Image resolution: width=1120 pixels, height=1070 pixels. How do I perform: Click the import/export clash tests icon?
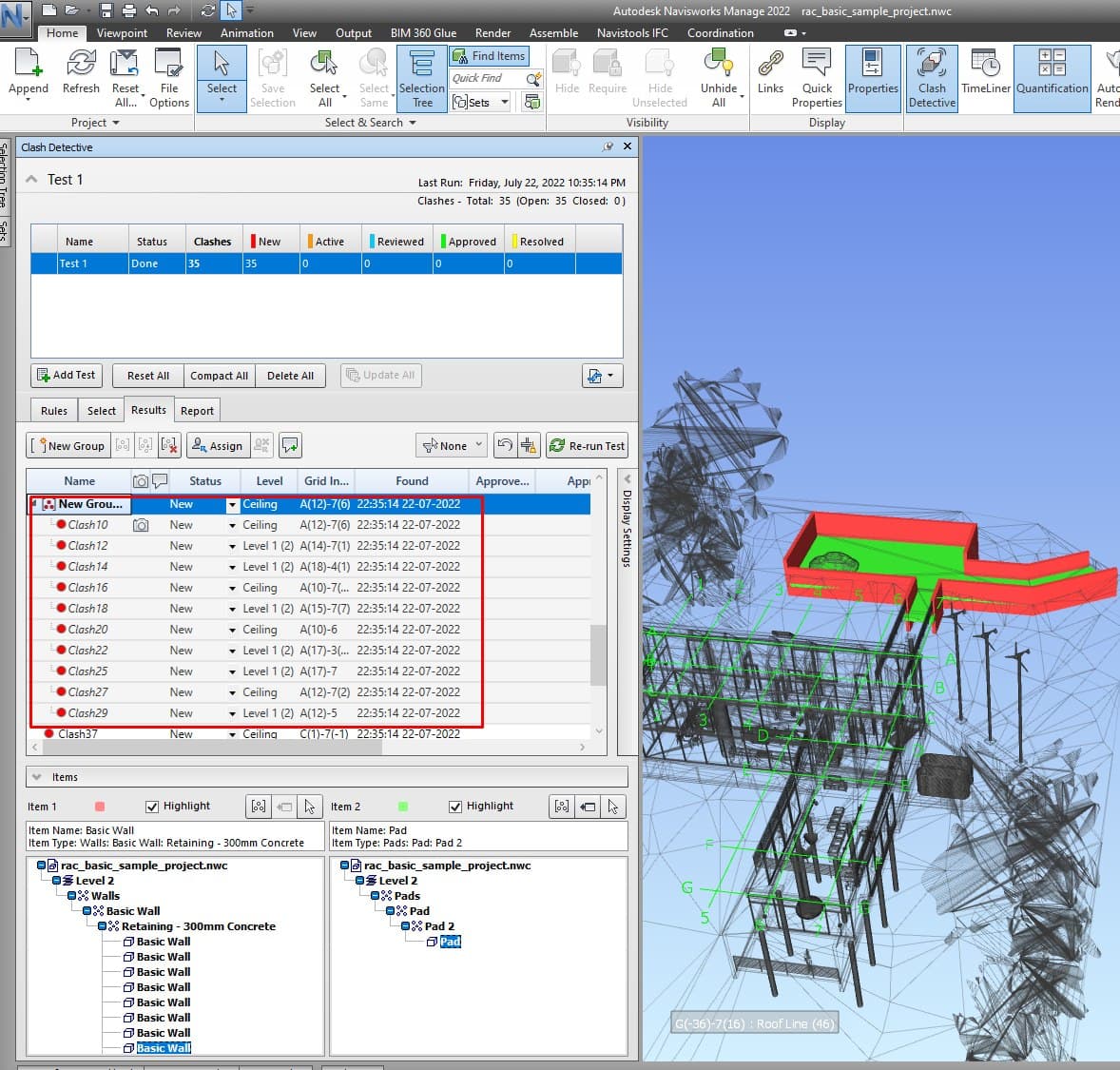click(x=602, y=376)
